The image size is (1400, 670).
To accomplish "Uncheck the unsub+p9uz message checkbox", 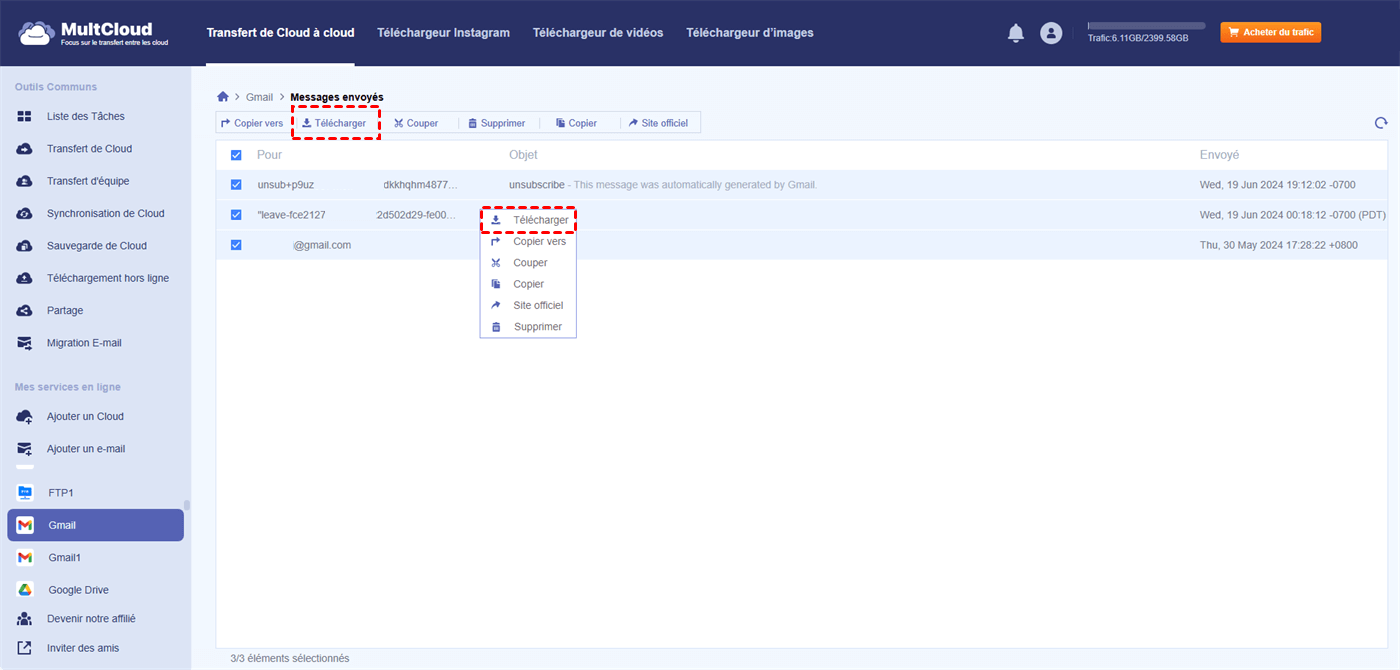I will point(236,185).
